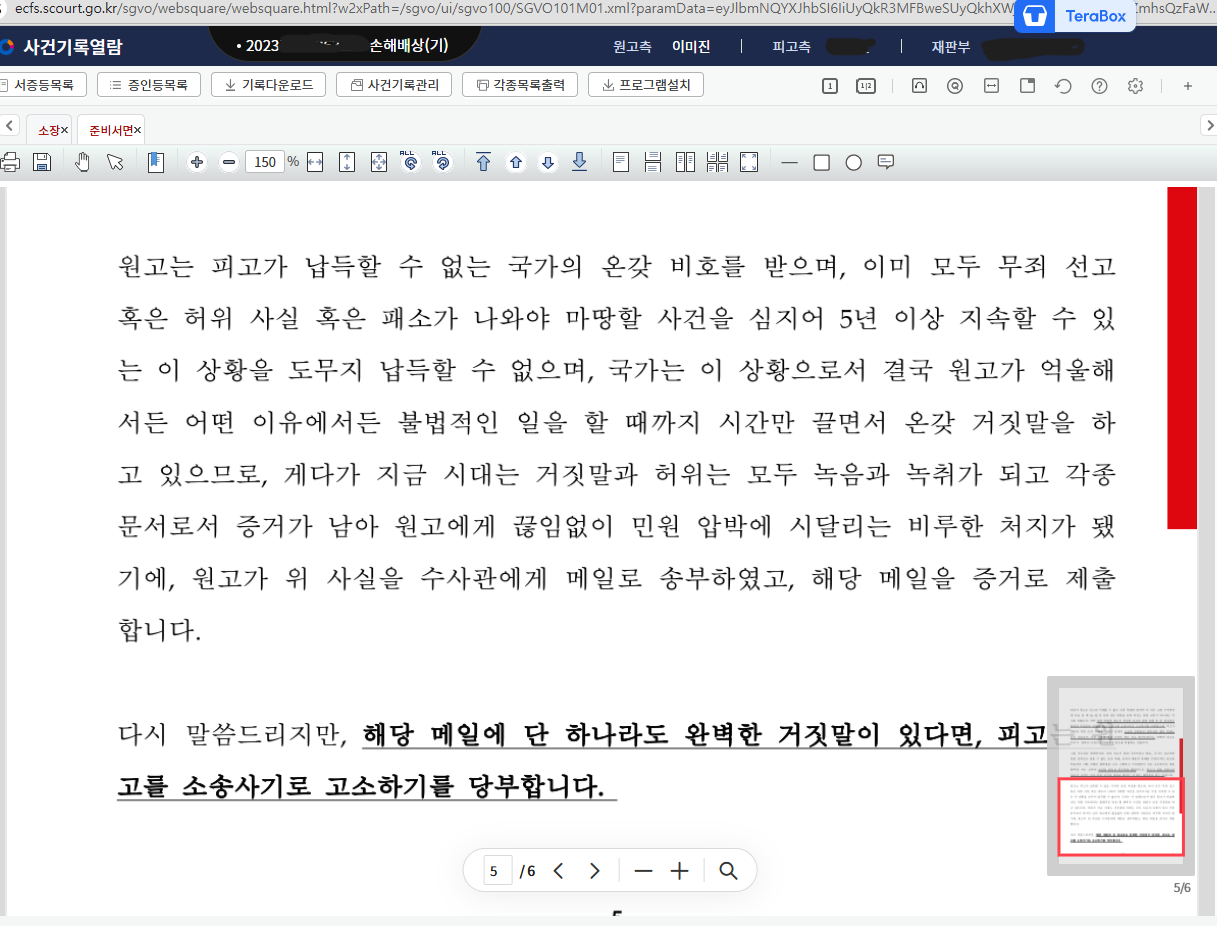Click the save document icon
This screenshot has height=926, width=1217.
click(42, 161)
